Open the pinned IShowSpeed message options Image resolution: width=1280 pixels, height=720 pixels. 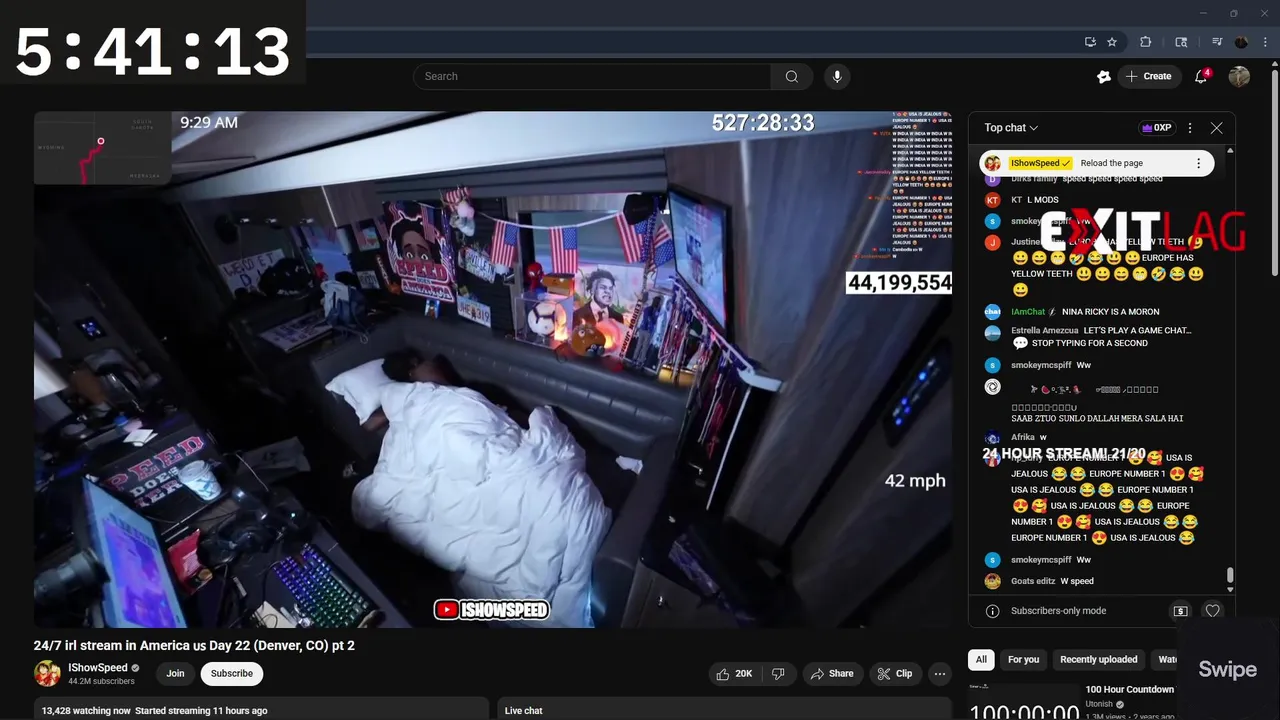point(1198,163)
